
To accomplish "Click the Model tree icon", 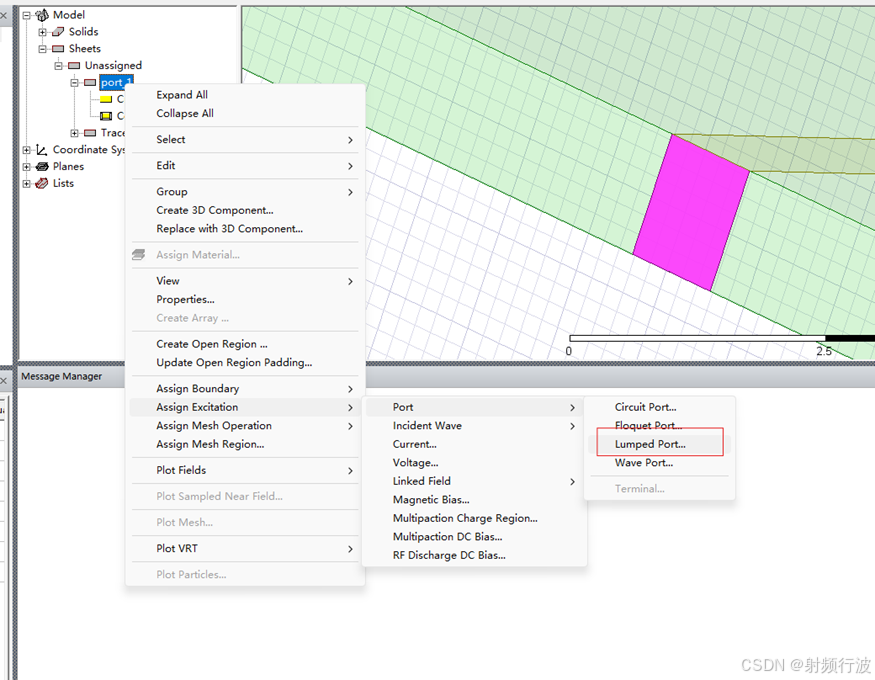I will (x=42, y=15).
